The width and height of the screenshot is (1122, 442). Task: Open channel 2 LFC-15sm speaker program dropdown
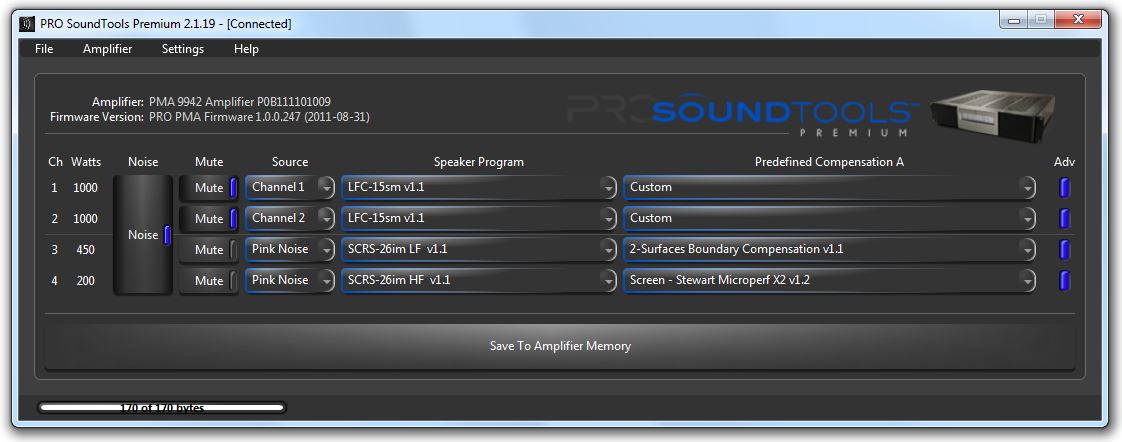[x=479, y=218]
